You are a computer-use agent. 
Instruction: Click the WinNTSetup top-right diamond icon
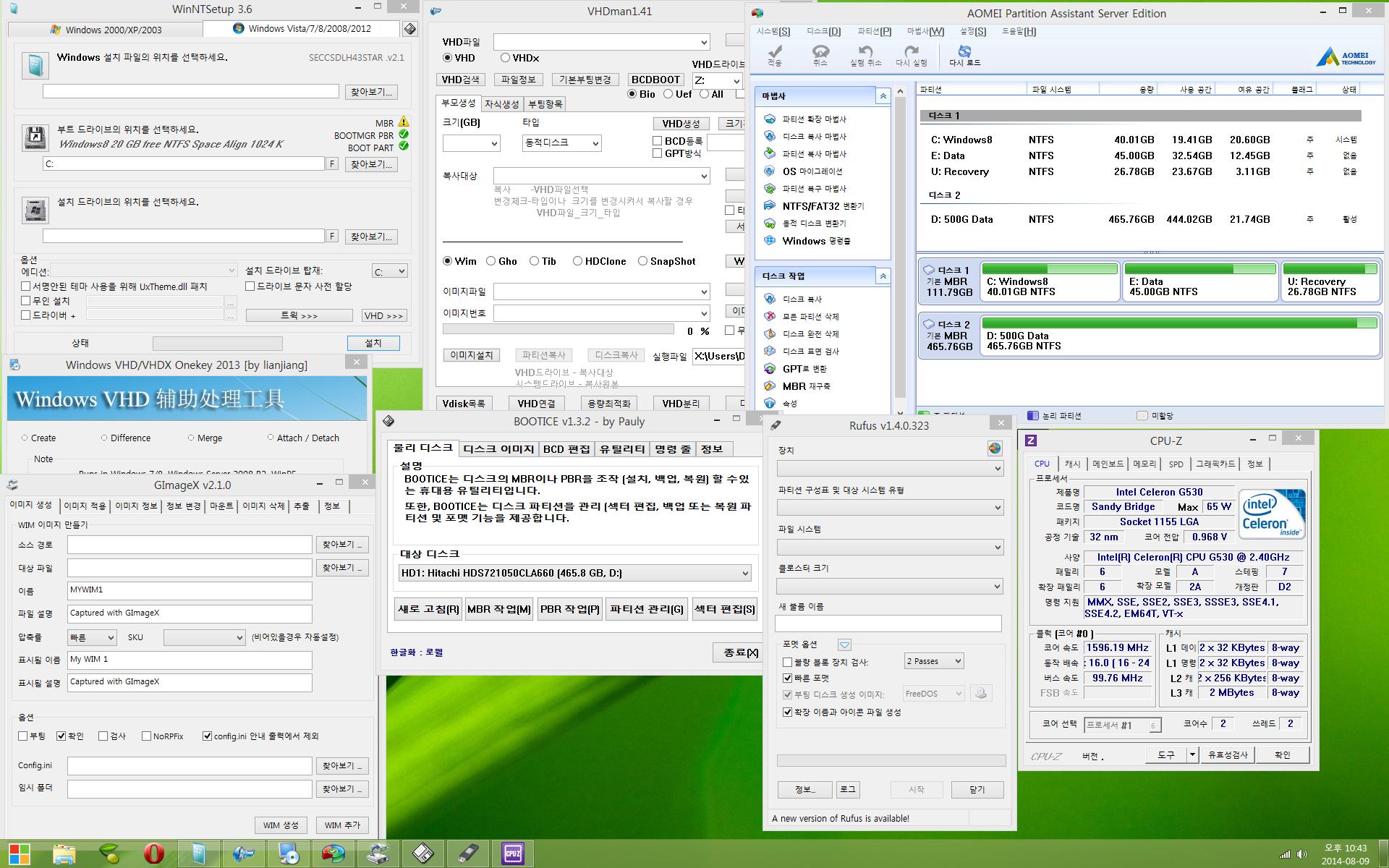tap(409, 29)
